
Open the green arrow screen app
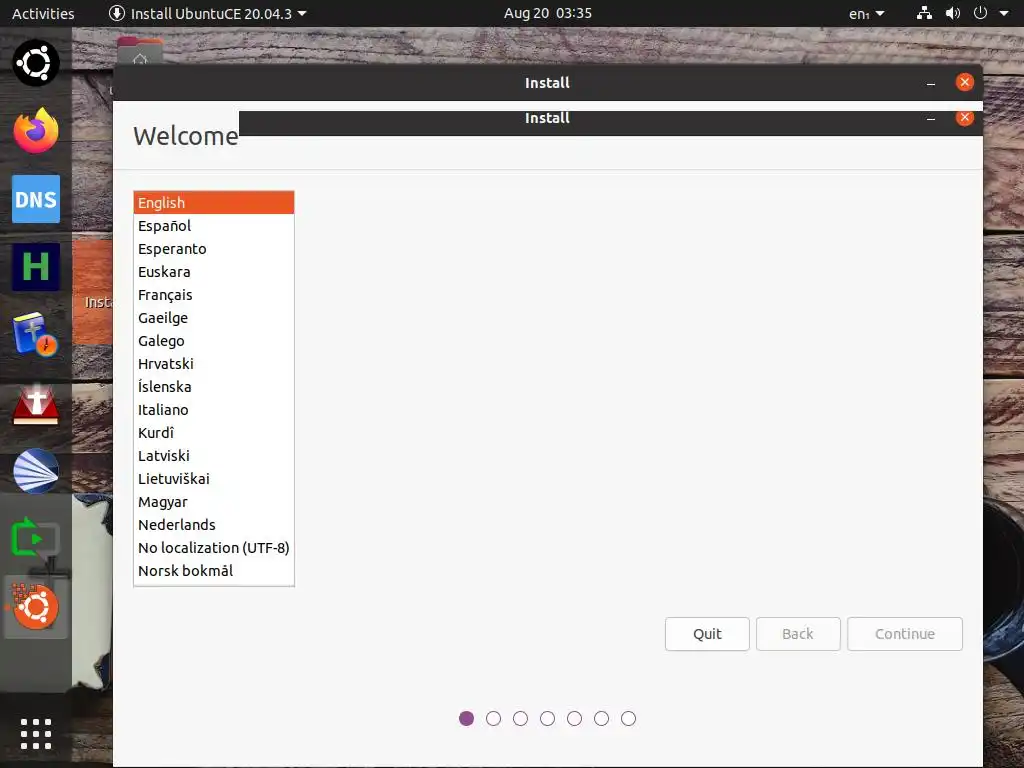36,539
